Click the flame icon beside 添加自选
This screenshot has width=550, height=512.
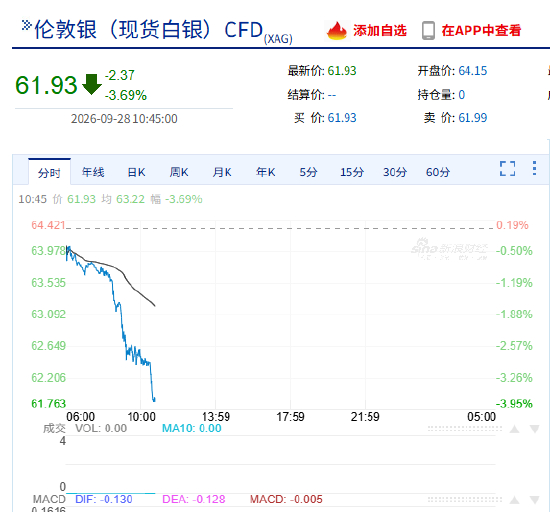coord(337,31)
